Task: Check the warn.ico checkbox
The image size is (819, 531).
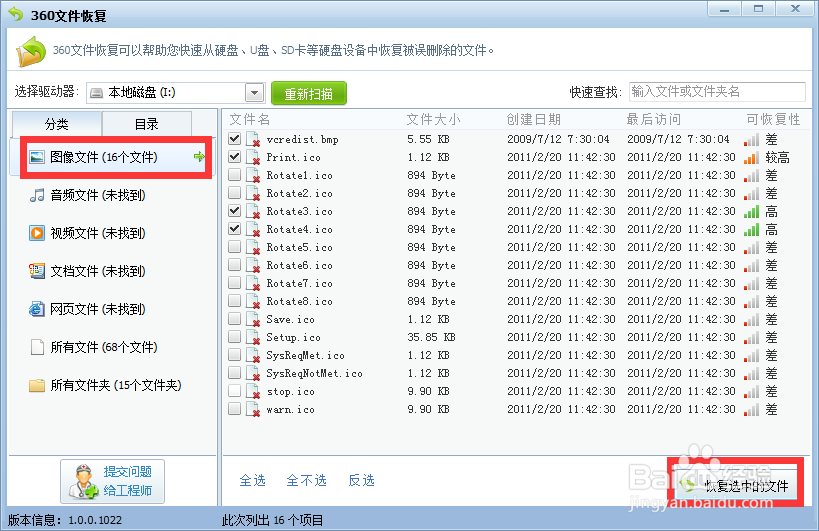Action: (x=235, y=408)
